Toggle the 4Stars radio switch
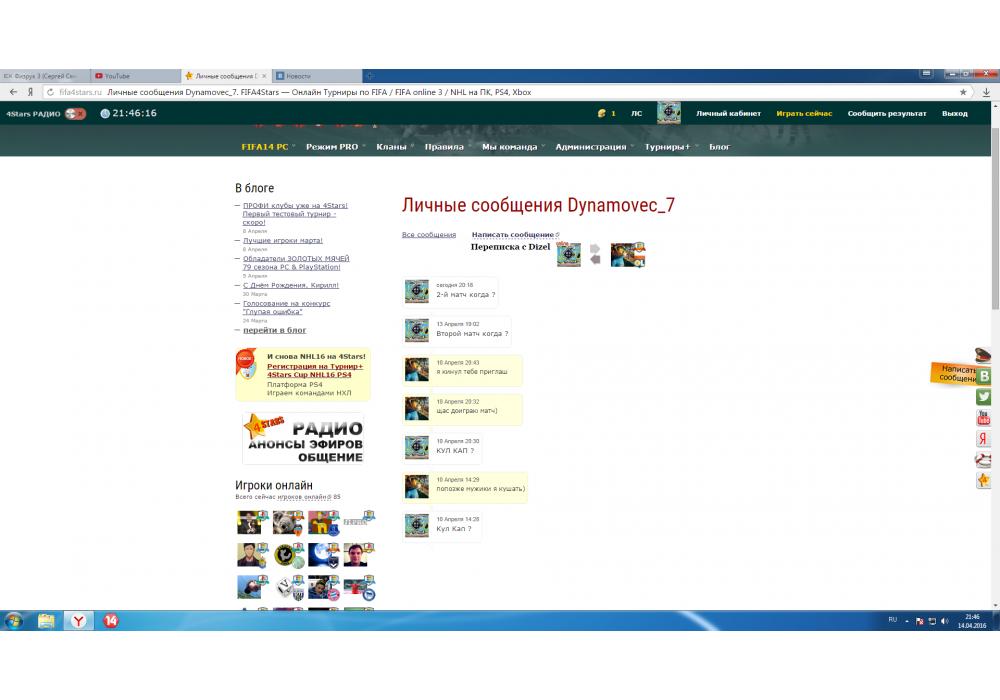The height and width of the screenshot is (700, 1000). pos(75,113)
